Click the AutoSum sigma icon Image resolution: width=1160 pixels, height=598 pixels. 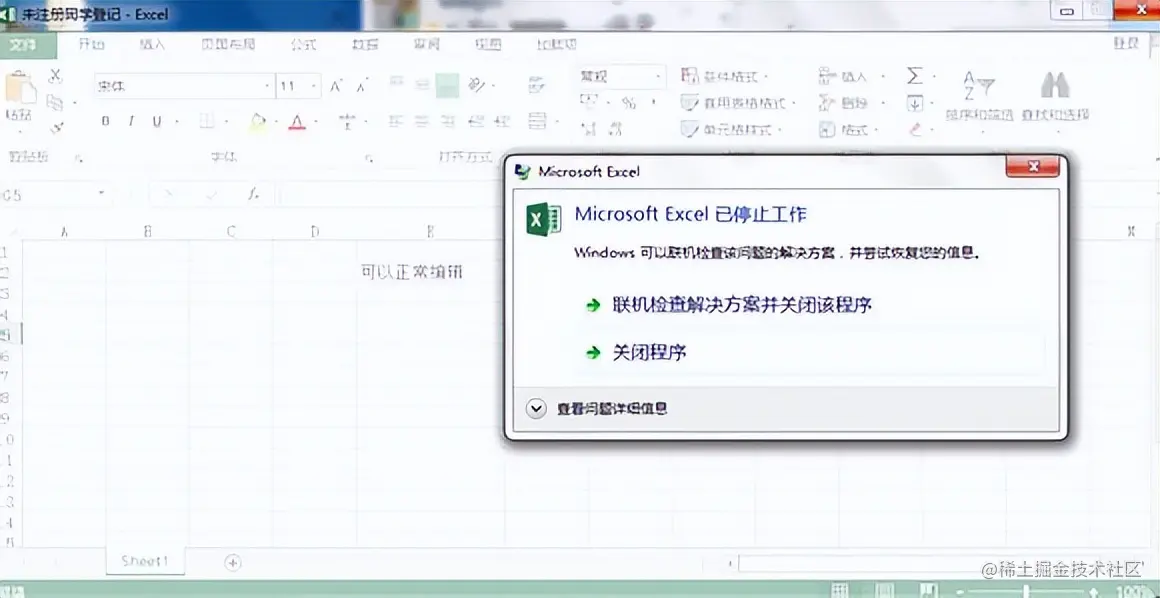click(915, 76)
